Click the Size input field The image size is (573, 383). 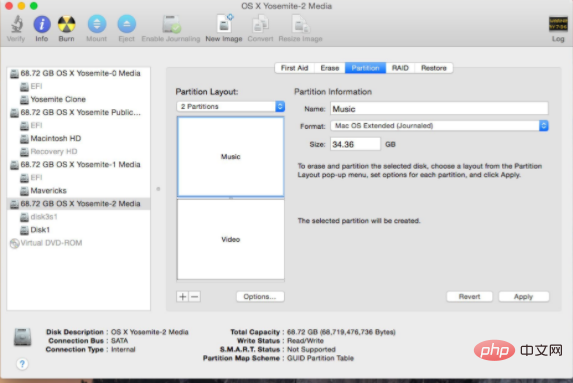click(x=355, y=144)
